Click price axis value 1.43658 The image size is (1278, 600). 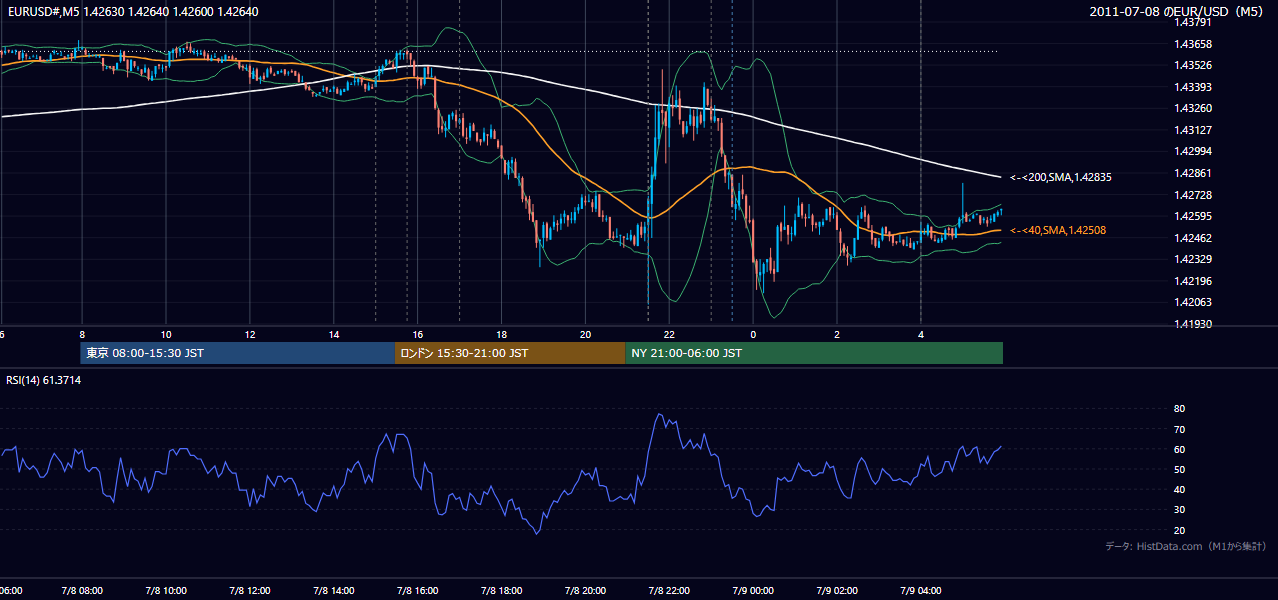click(1193, 44)
